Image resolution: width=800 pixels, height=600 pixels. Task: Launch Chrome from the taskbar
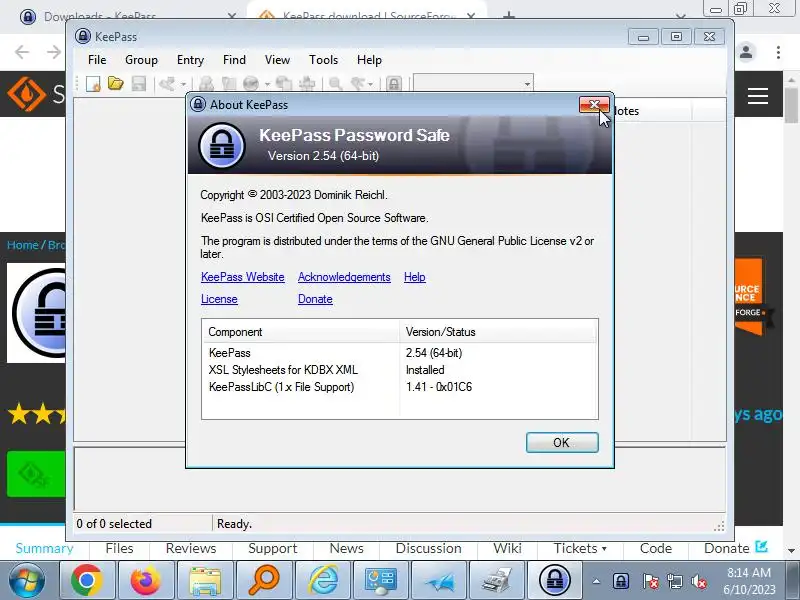87,580
